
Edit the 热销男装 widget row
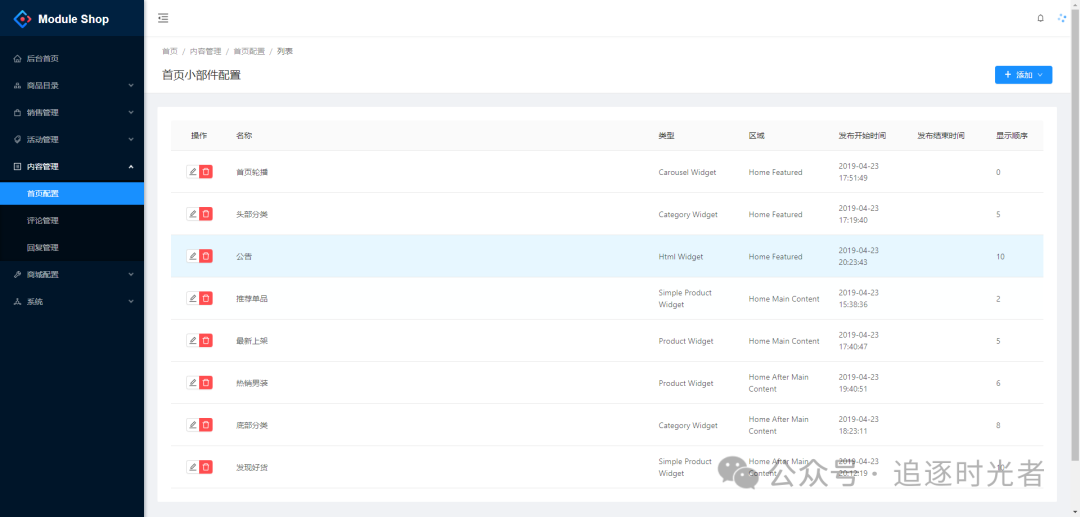pos(193,383)
